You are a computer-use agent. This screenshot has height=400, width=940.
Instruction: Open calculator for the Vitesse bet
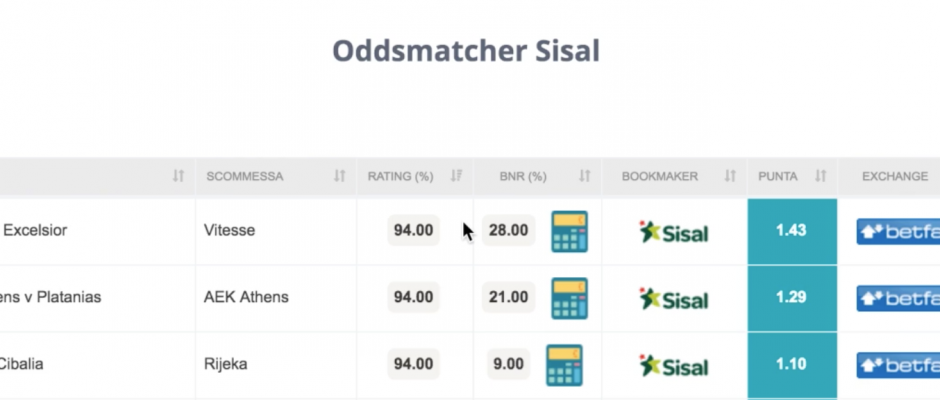569,231
